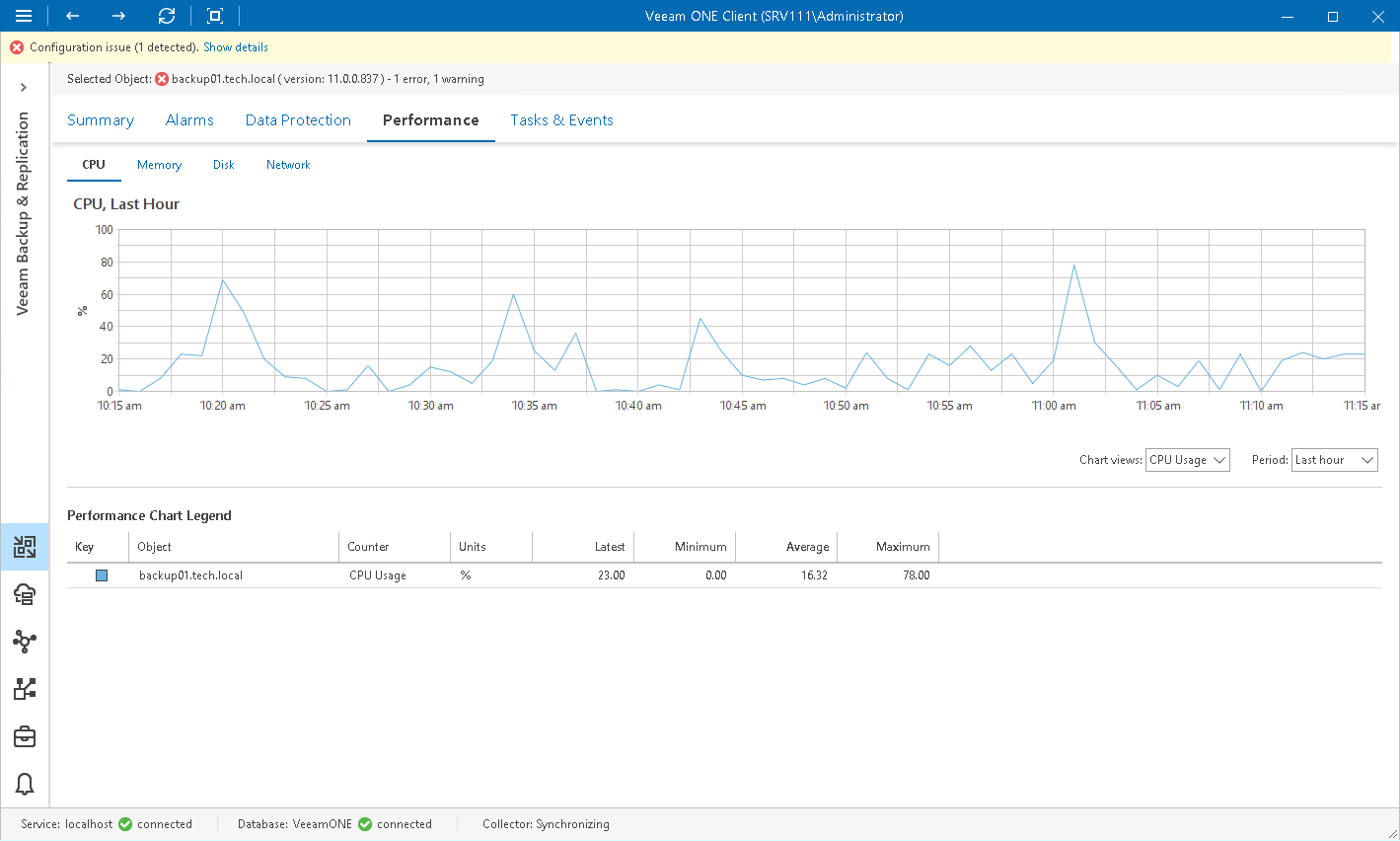Click the Performance Chart Legend heading
Viewport: 1400px width, 841px height.
pyautogui.click(x=149, y=515)
